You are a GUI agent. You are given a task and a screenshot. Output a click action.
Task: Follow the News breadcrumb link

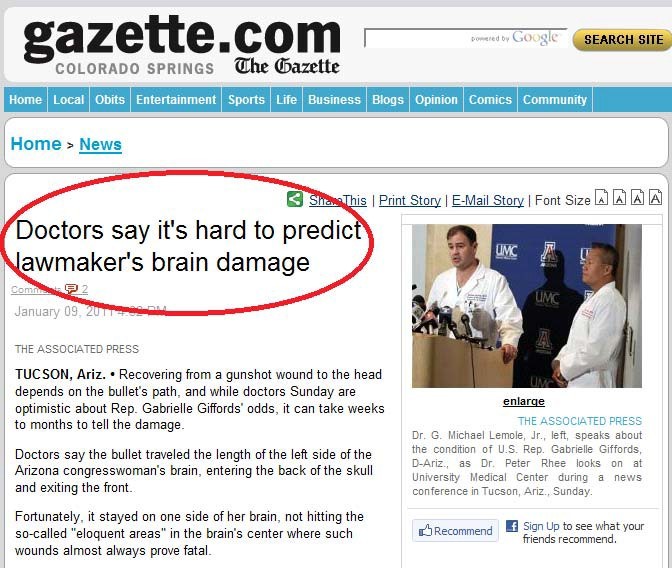(x=100, y=144)
